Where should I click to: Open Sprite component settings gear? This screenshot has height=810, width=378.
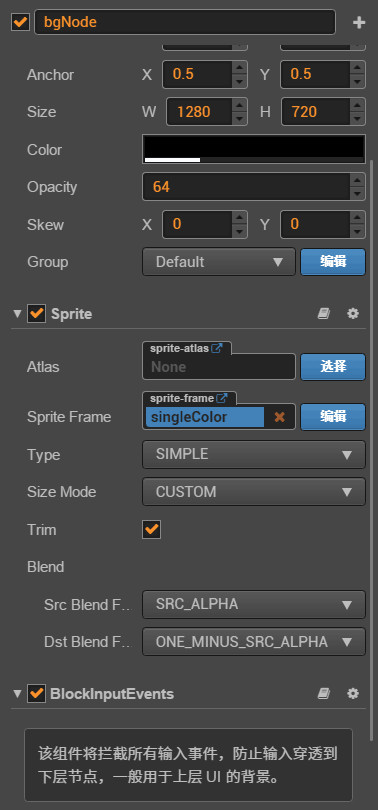353,314
